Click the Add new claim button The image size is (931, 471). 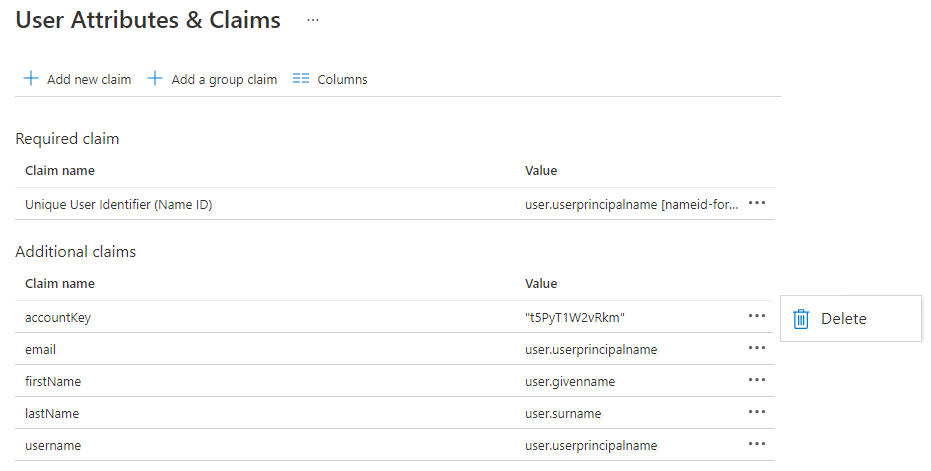pyautogui.click(x=88, y=79)
